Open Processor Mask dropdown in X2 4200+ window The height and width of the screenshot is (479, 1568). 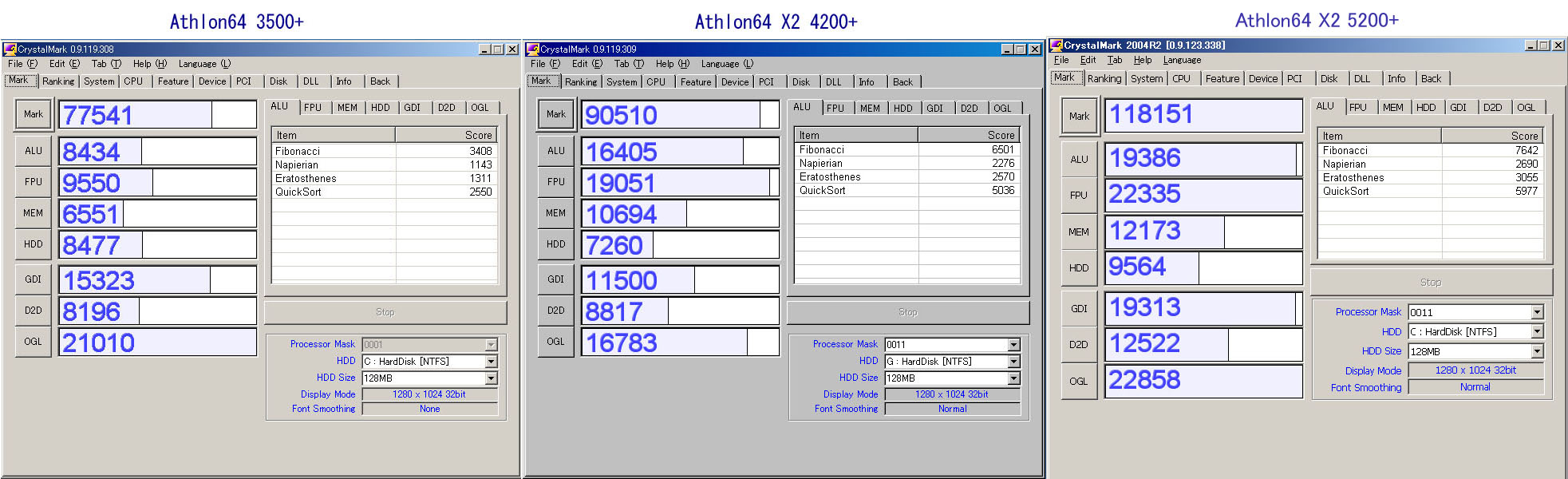(x=1013, y=345)
